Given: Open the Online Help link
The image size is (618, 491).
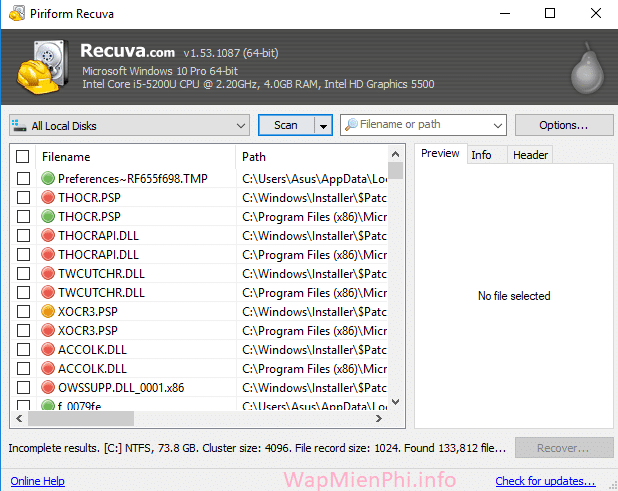Looking at the screenshot, I should [x=37, y=481].
